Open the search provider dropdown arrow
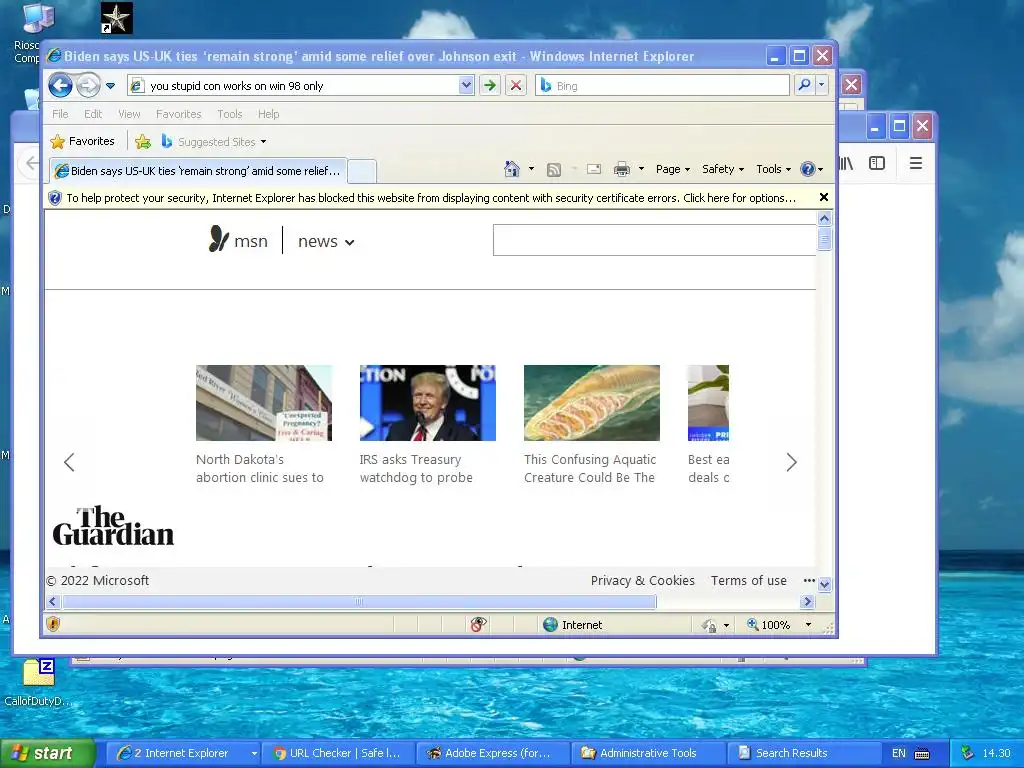The width and height of the screenshot is (1024, 768). 822,85
